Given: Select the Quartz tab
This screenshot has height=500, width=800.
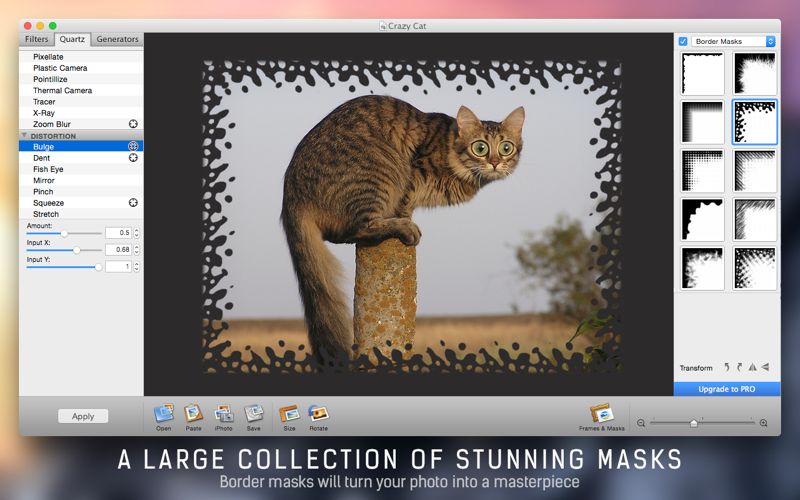Looking at the screenshot, I should tap(72, 39).
